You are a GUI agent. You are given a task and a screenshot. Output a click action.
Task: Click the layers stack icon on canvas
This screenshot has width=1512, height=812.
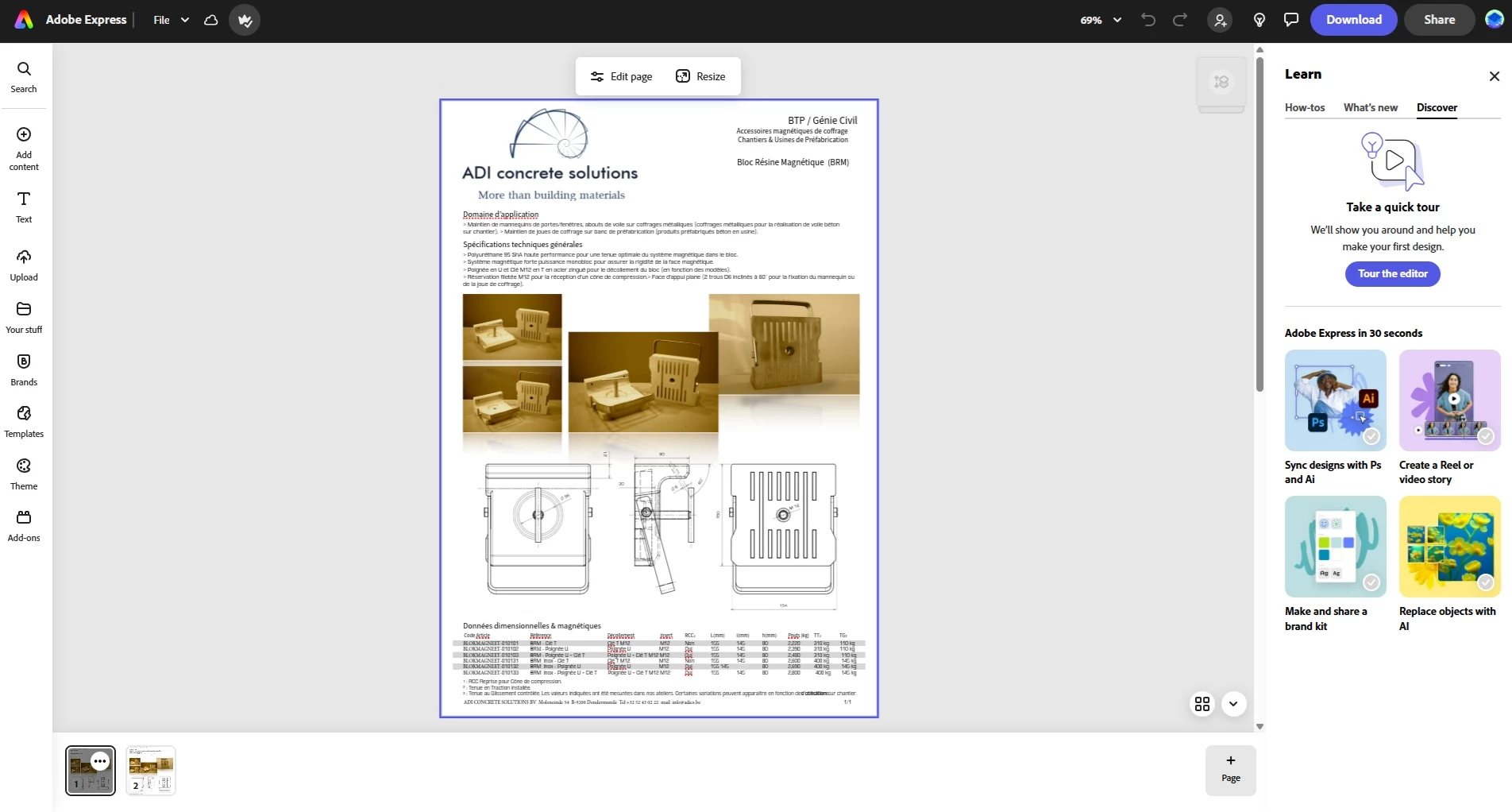point(1221,82)
